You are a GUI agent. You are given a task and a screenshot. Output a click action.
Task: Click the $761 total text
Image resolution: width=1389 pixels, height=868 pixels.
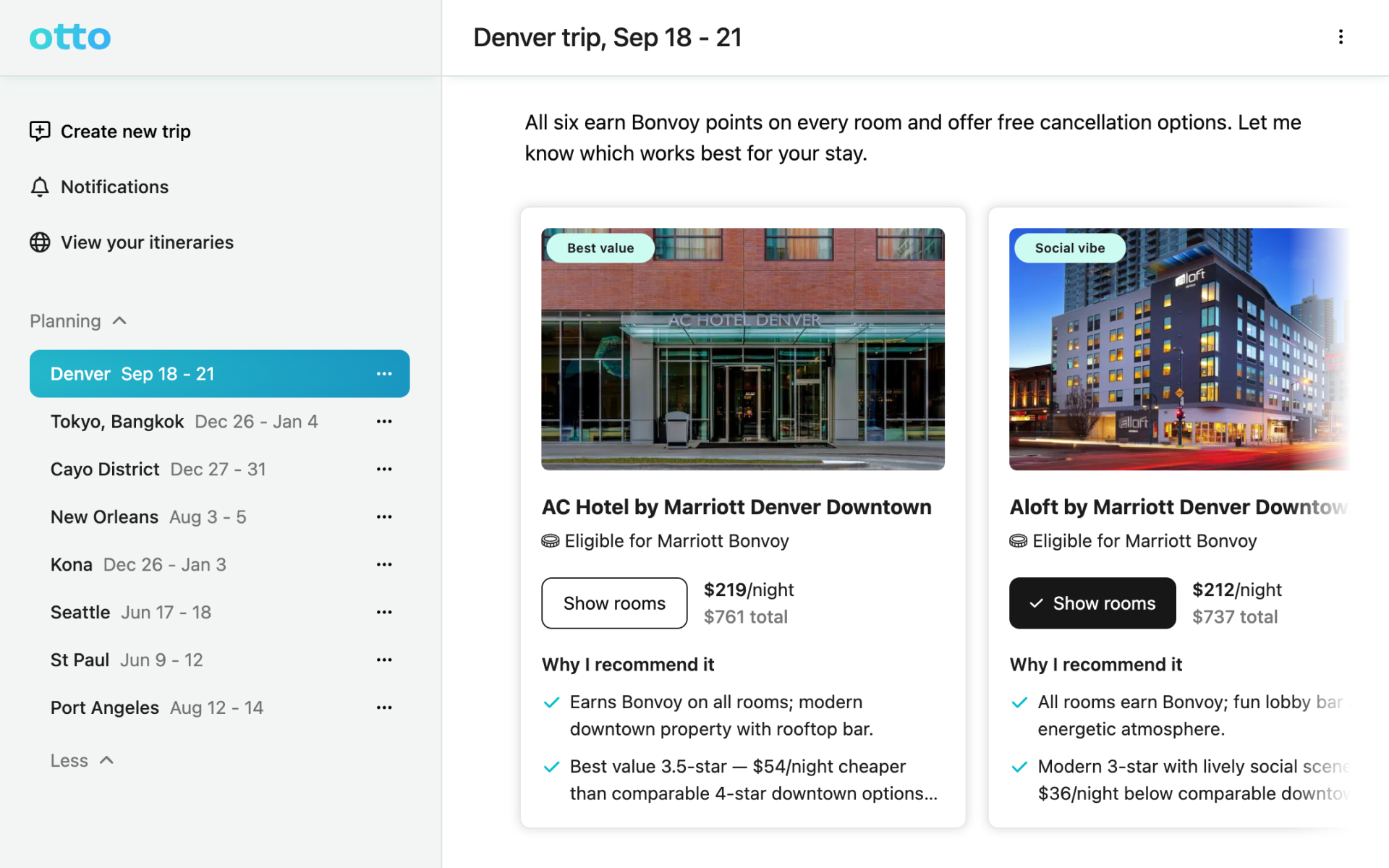pyautogui.click(x=746, y=617)
